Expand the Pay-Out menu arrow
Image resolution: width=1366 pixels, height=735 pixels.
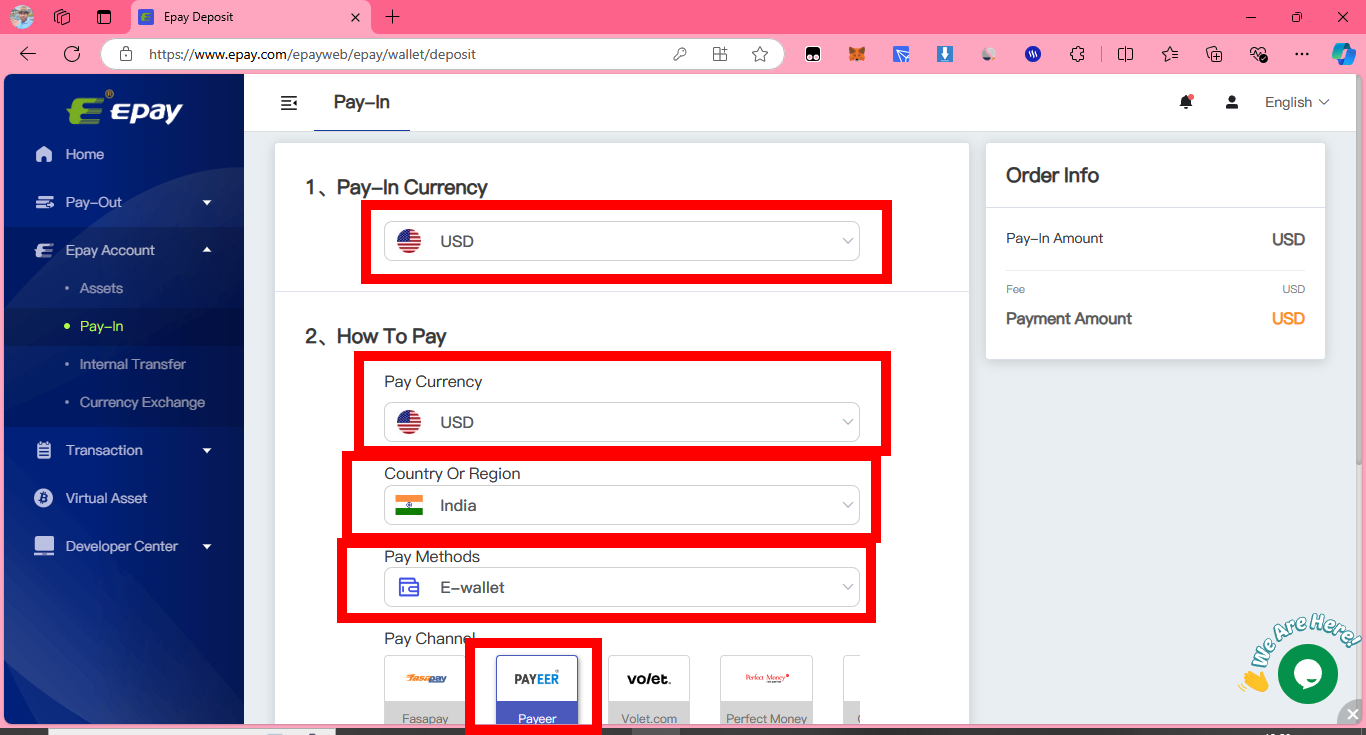207,203
